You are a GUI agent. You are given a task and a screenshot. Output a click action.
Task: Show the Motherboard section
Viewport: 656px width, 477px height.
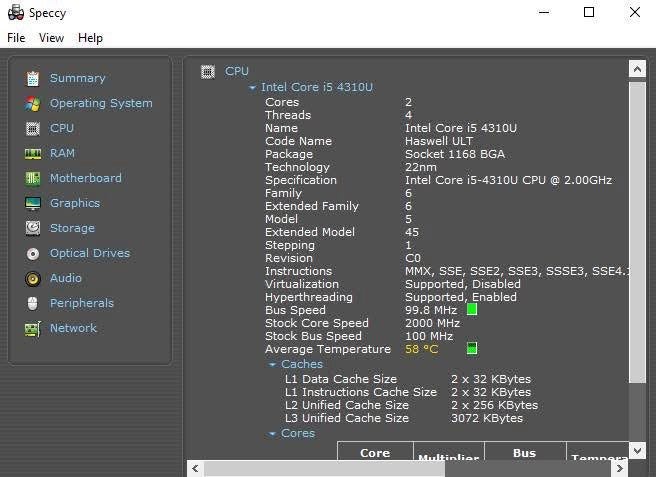coord(86,178)
